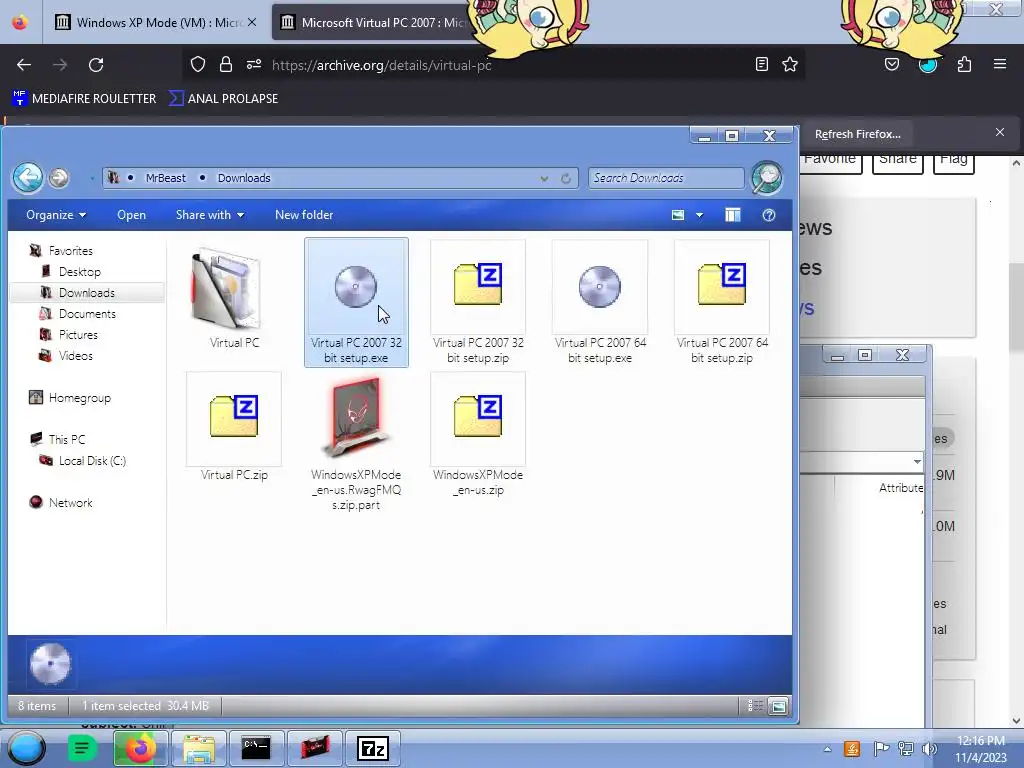Open the Organize menu
Image resolution: width=1024 pixels, height=768 pixels.
point(56,215)
